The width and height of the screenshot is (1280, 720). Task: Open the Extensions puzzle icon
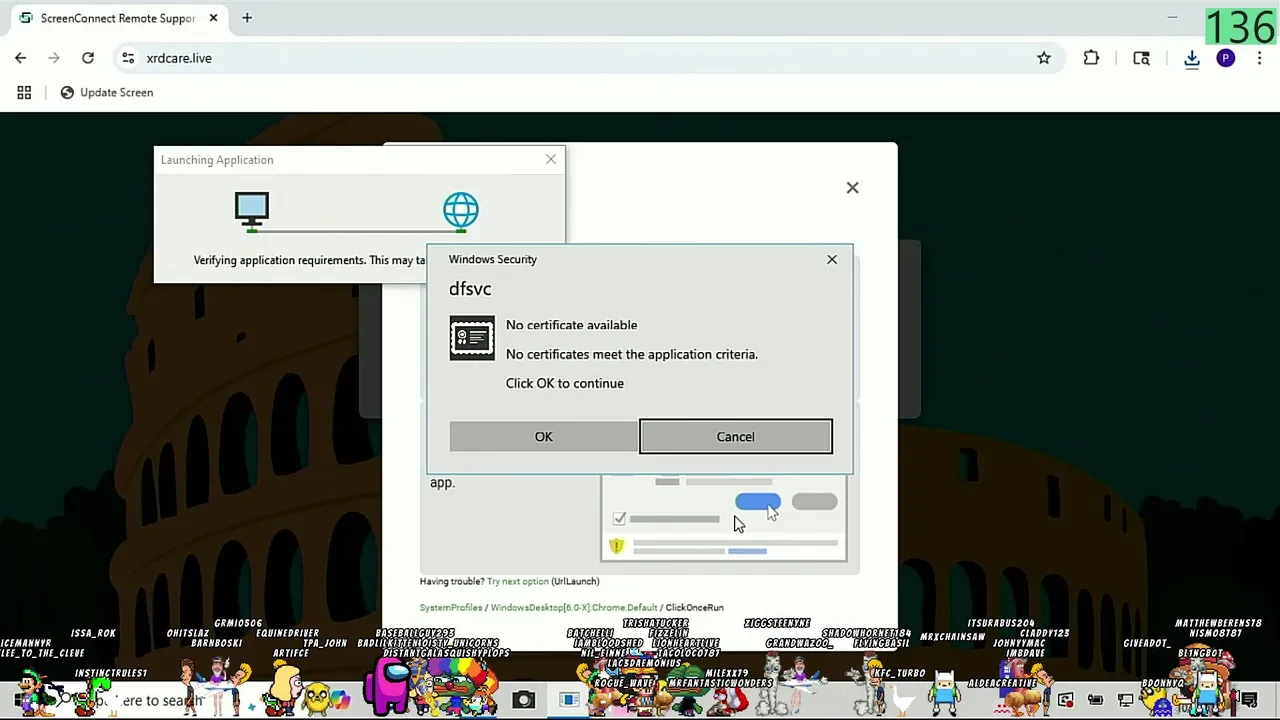[1092, 58]
